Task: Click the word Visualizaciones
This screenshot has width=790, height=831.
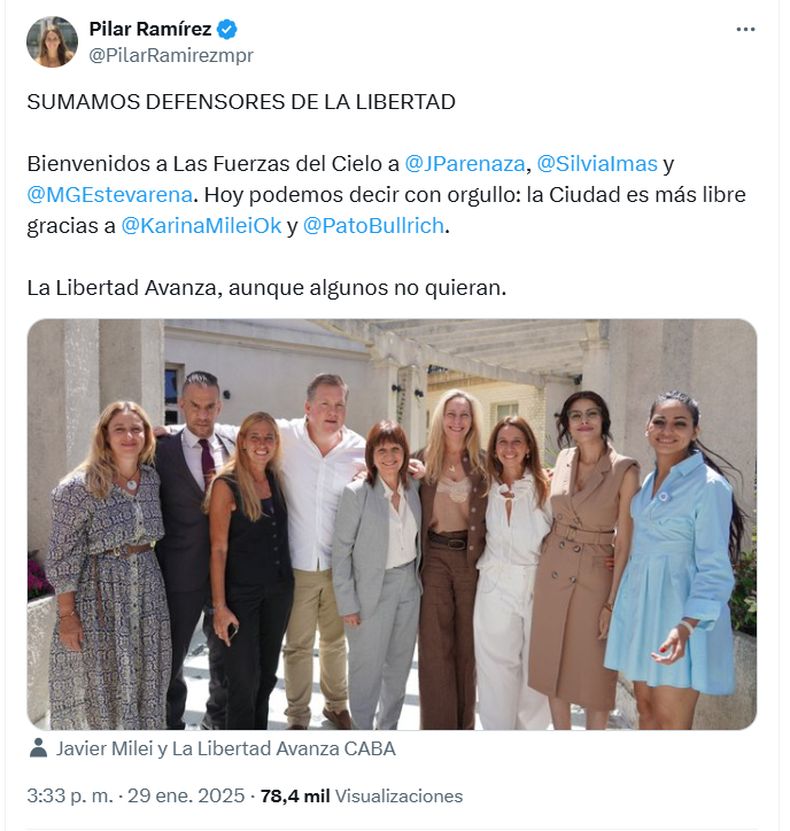Action: point(399,796)
